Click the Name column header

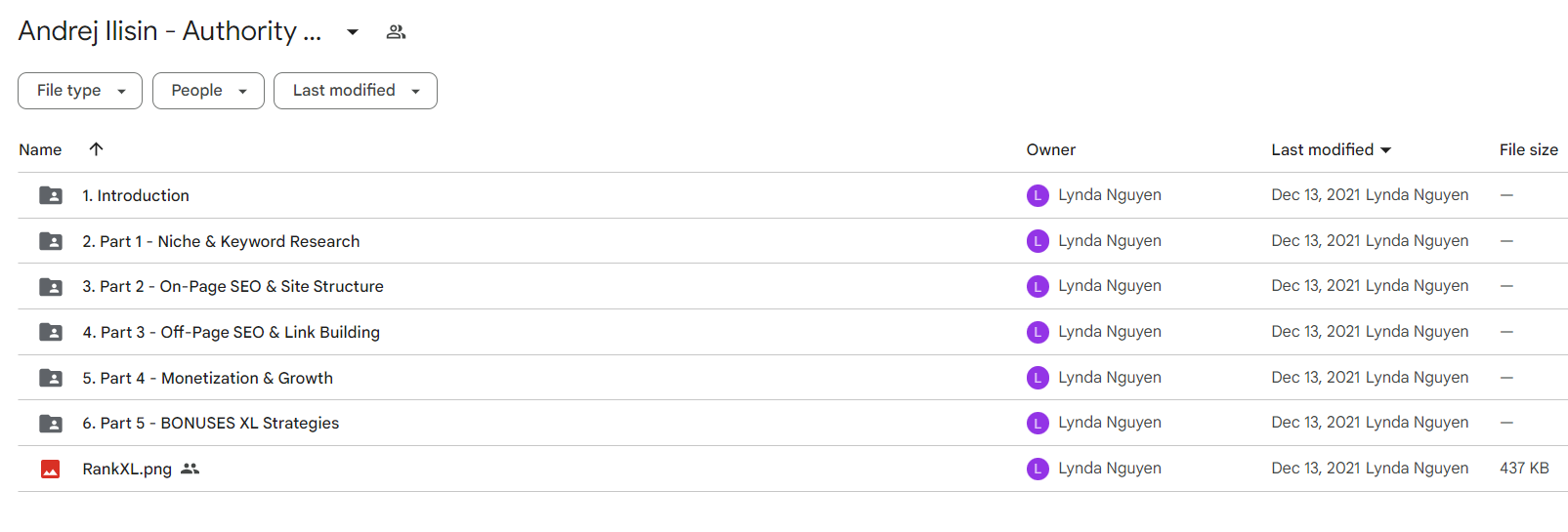40,150
